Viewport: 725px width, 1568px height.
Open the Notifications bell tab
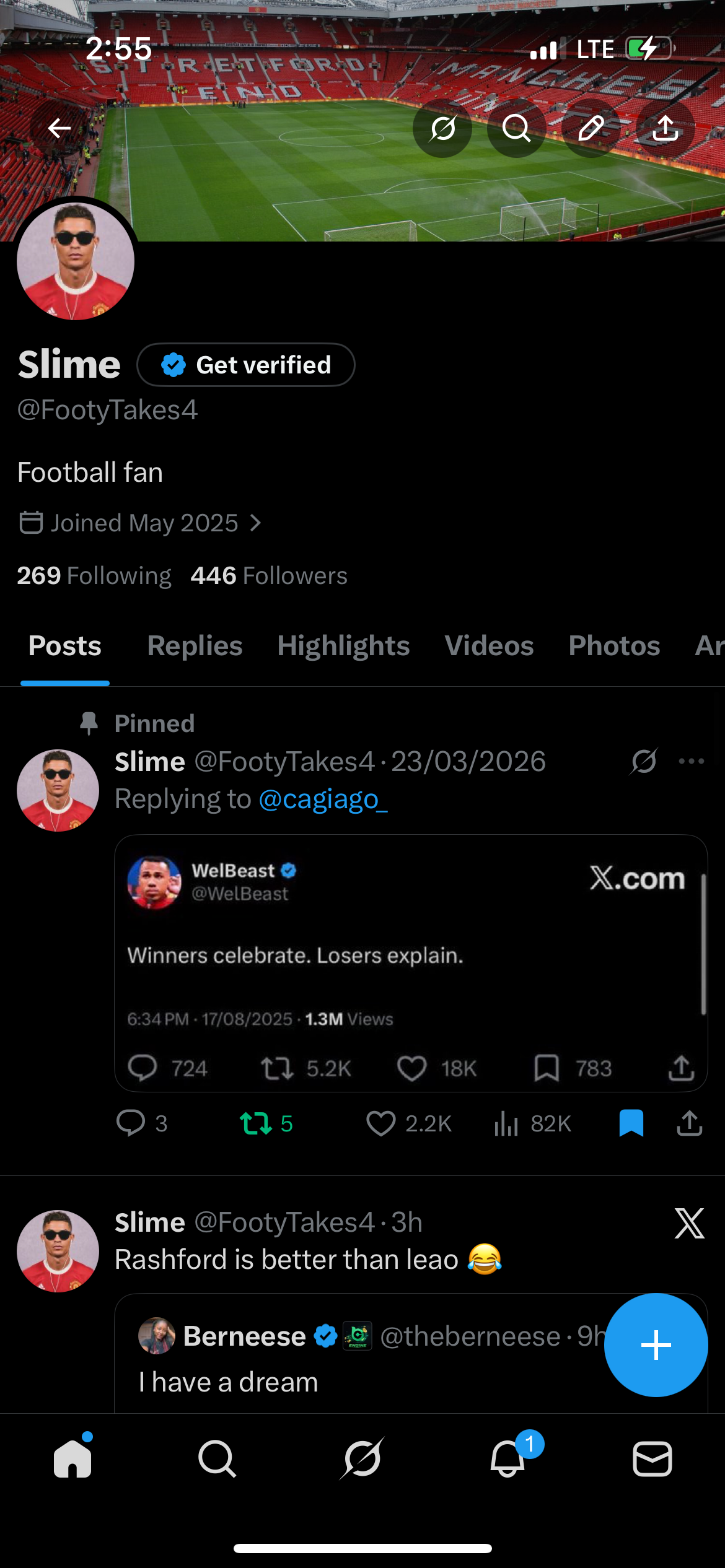(x=508, y=1458)
